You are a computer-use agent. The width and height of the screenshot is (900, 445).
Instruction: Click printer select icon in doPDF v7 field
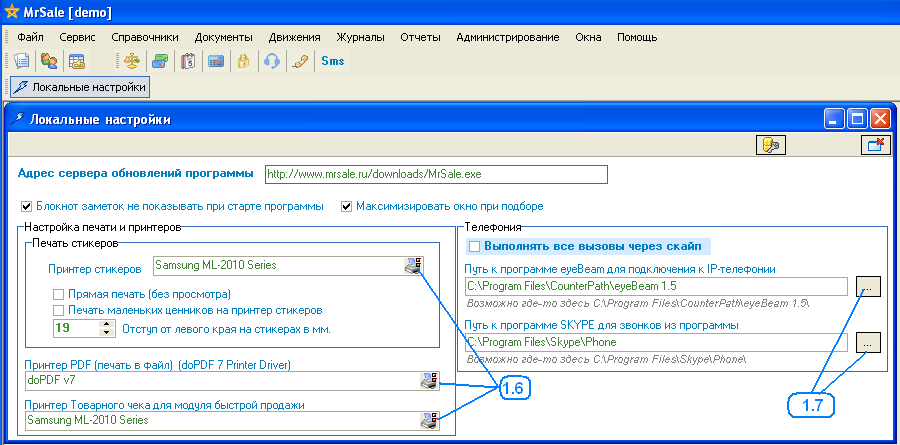pyautogui.click(x=429, y=381)
